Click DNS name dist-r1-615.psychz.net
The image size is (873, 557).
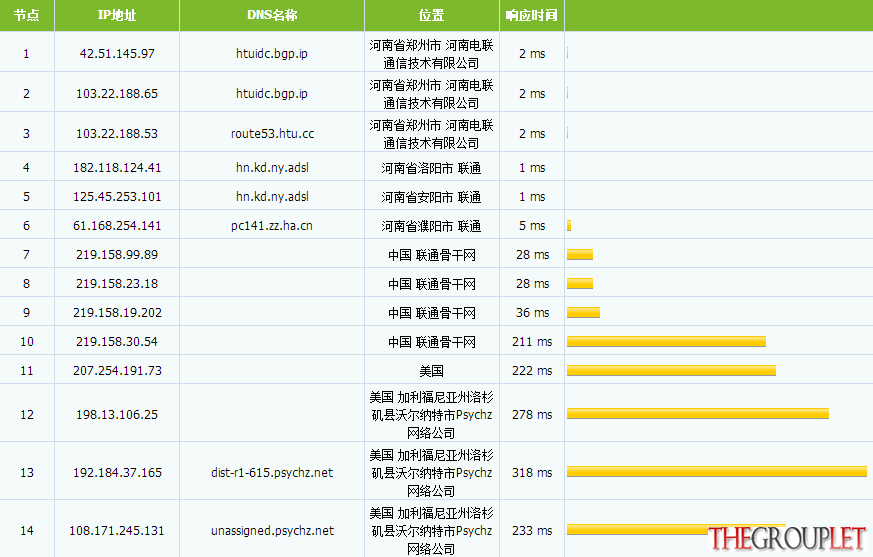(x=272, y=472)
